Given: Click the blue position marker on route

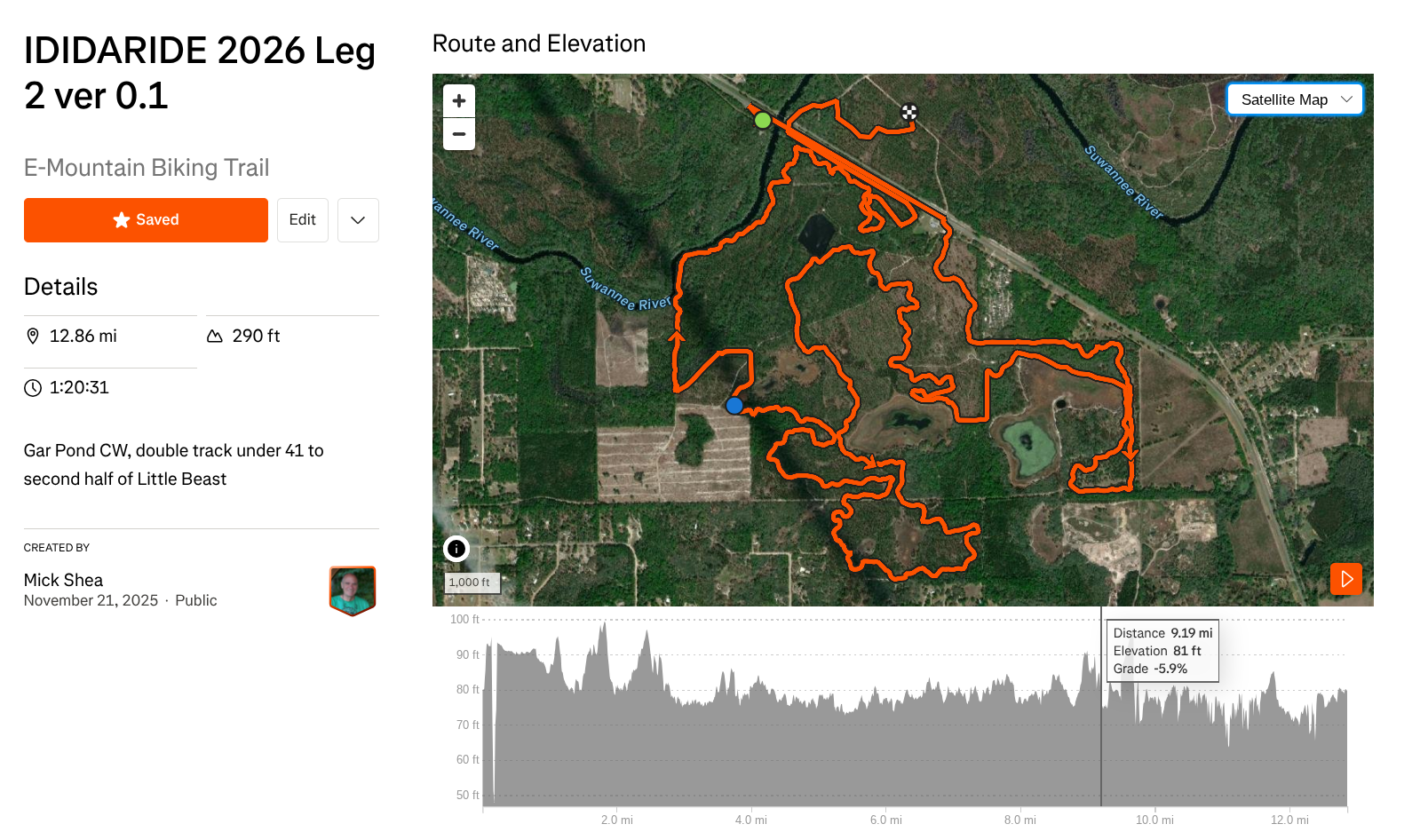Looking at the screenshot, I should click(734, 406).
